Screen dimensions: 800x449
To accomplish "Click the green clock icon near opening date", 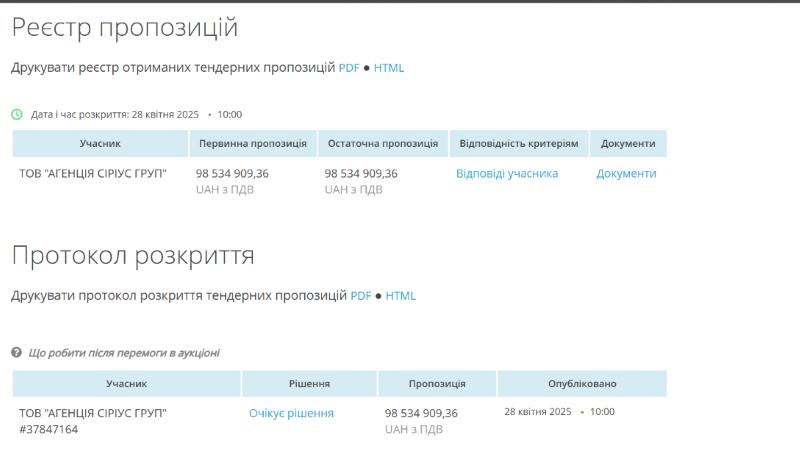I will click(x=17, y=114).
